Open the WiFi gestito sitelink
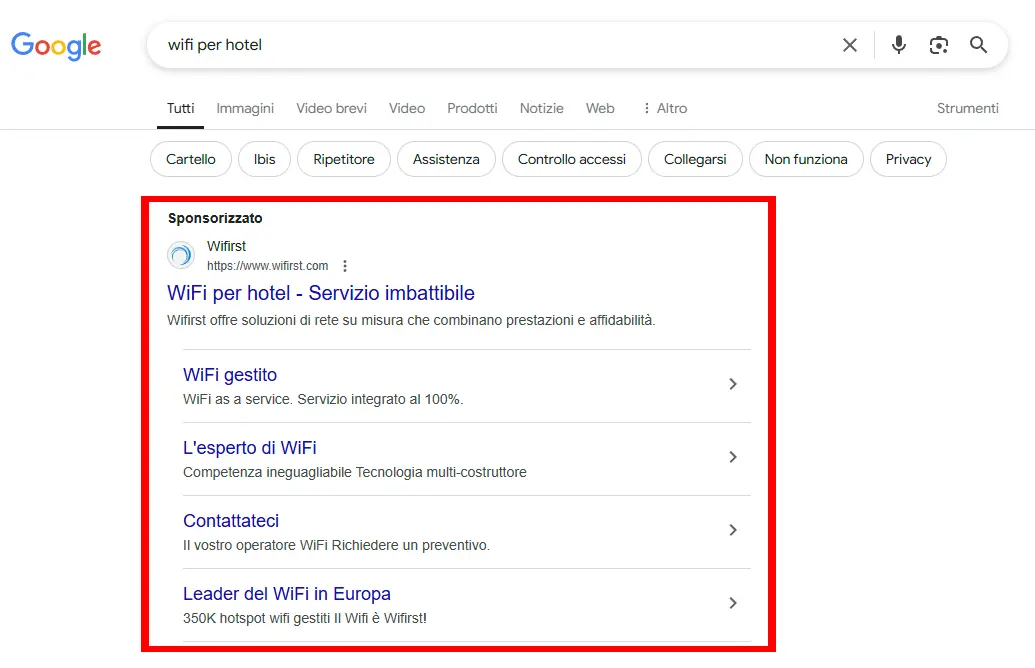Image resolution: width=1035 pixels, height=668 pixels. 230,375
